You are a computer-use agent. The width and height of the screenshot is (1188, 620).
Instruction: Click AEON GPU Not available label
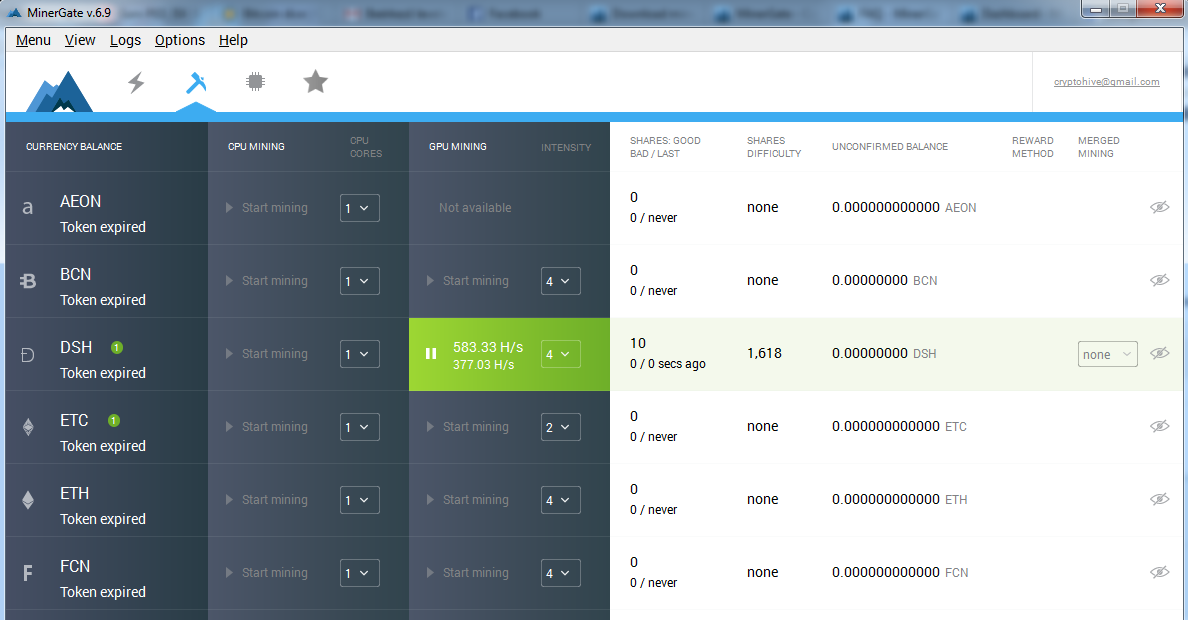(x=475, y=208)
